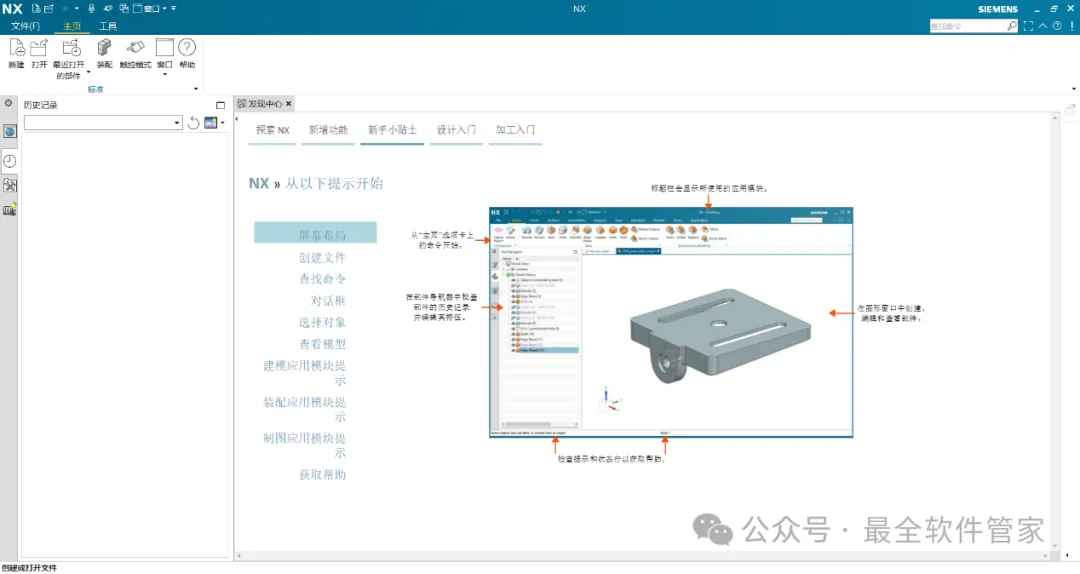Open the process studio sidebar tab icon

point(10,185)
